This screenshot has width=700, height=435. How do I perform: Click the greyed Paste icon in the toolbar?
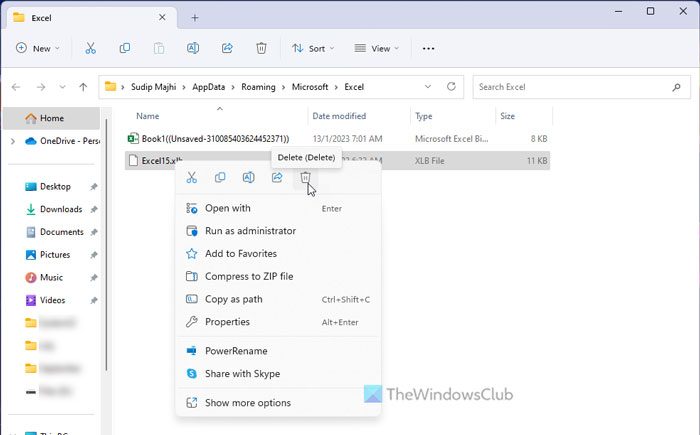click(159, 48)
